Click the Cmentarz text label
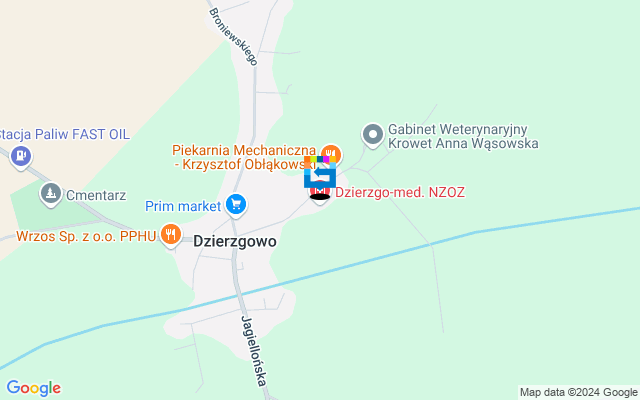Viewport: 640px width, 400px height. [x=96, y=196]
